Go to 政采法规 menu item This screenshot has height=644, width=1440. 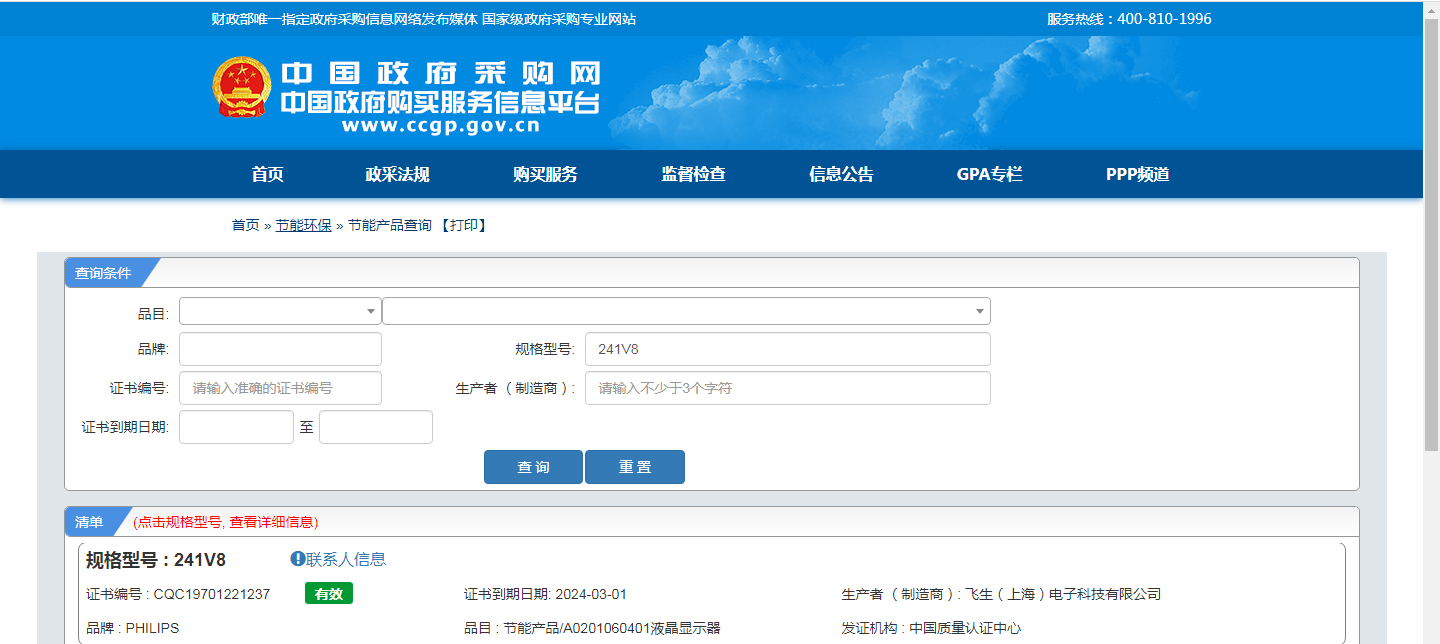click(397, 174)
